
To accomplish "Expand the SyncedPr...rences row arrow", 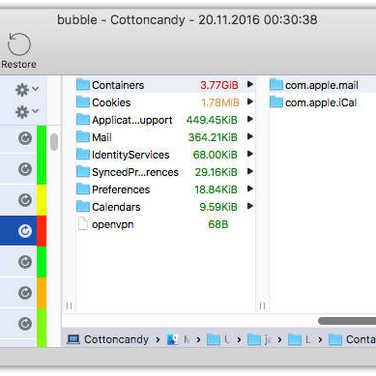I will click(250, 171).
